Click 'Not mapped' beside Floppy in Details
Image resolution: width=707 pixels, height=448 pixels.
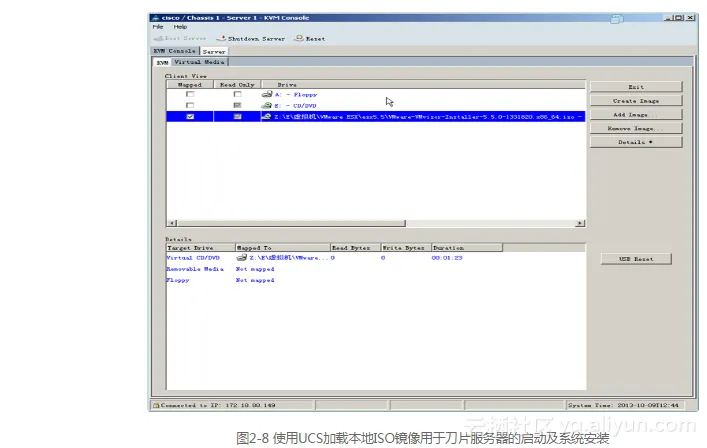click(255, 280)
